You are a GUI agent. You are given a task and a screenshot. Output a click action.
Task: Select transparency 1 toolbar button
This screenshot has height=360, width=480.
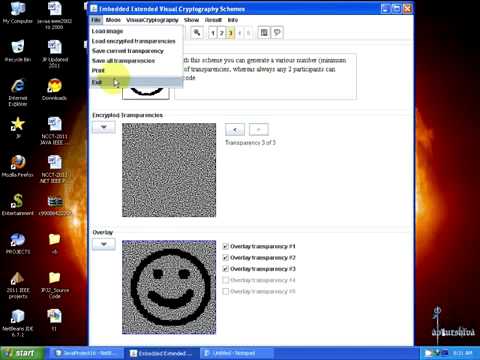tap(213, 33)
